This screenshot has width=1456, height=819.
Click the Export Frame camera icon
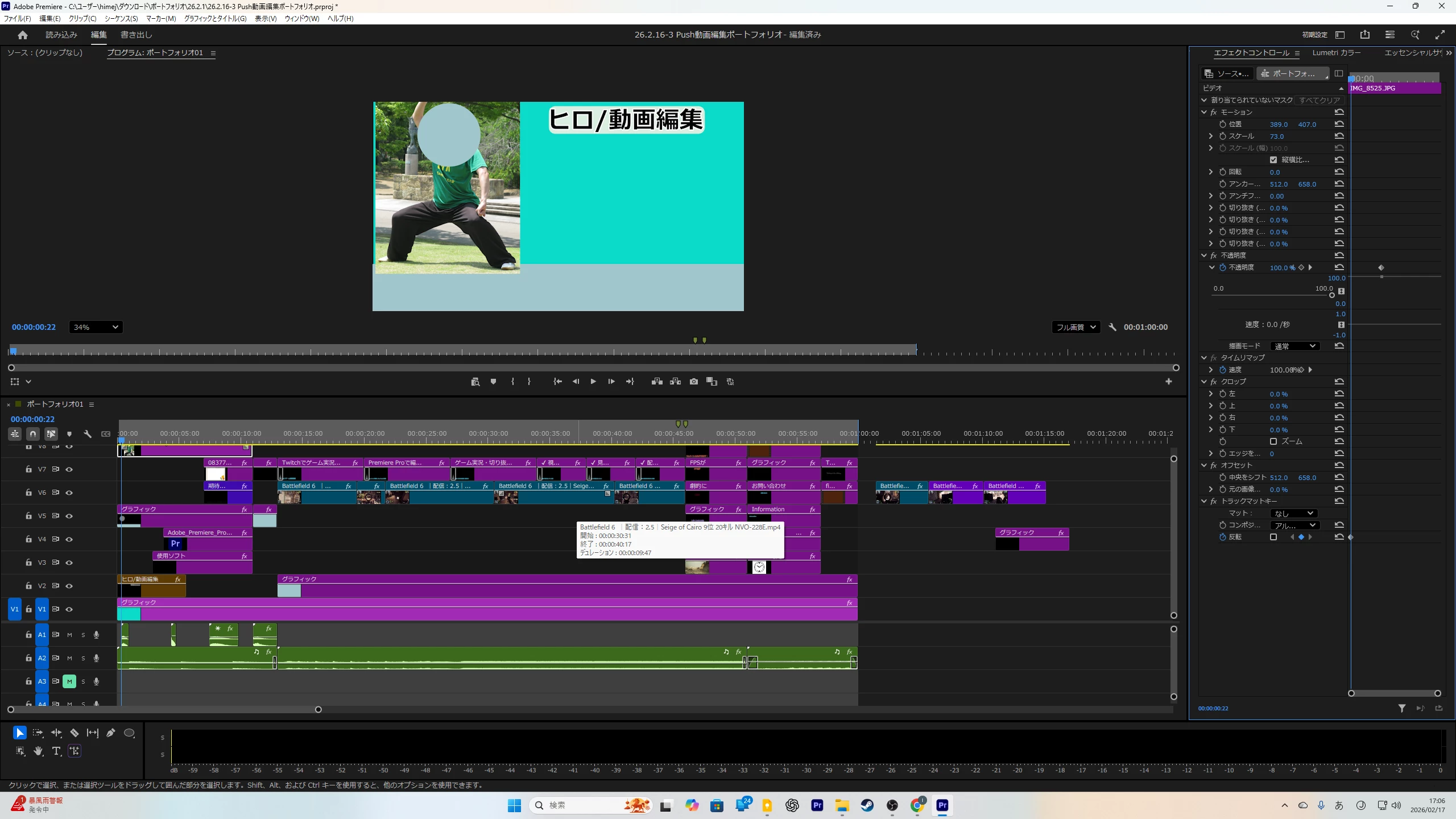(693, 382)
